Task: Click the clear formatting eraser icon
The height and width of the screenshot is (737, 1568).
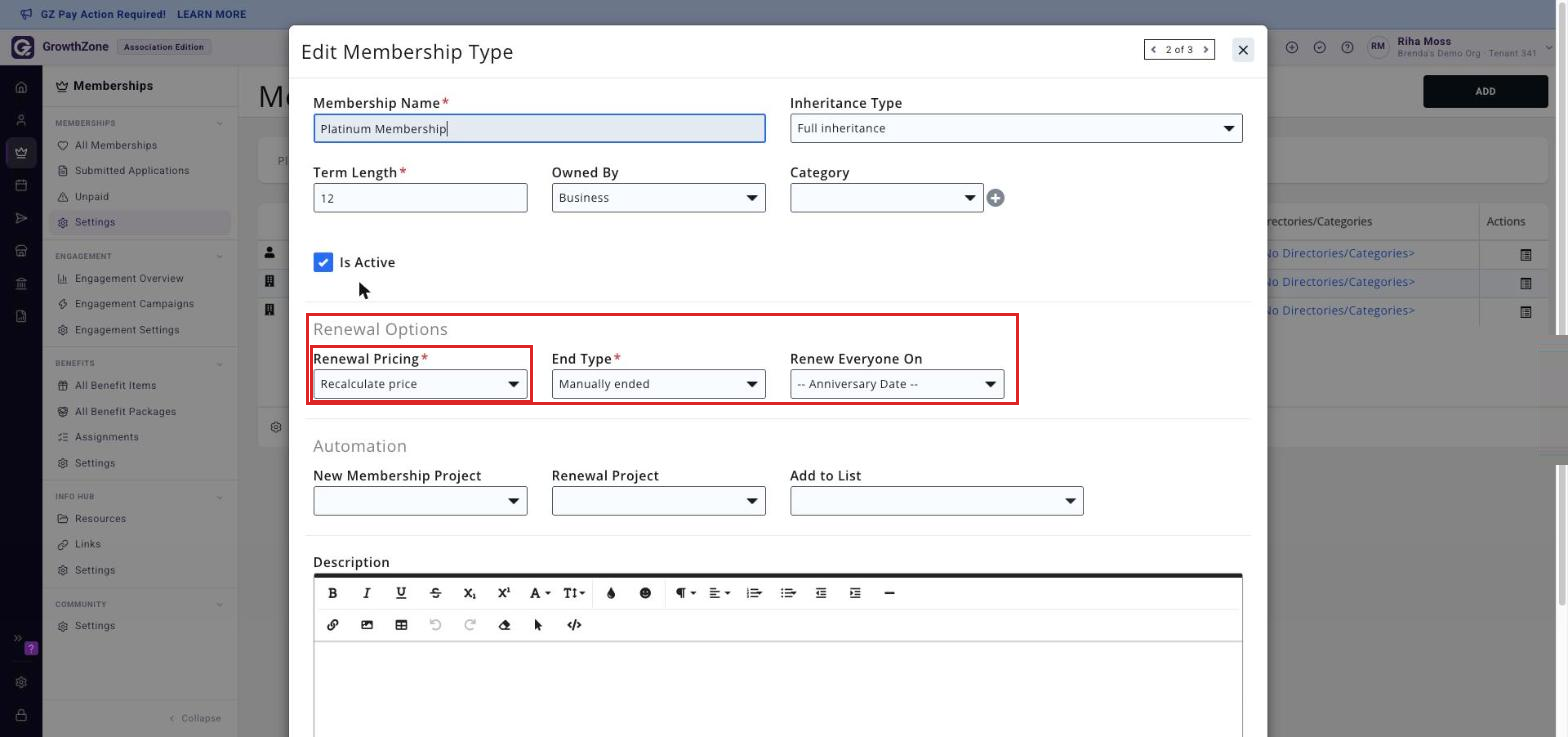Action: pos(504,625)
